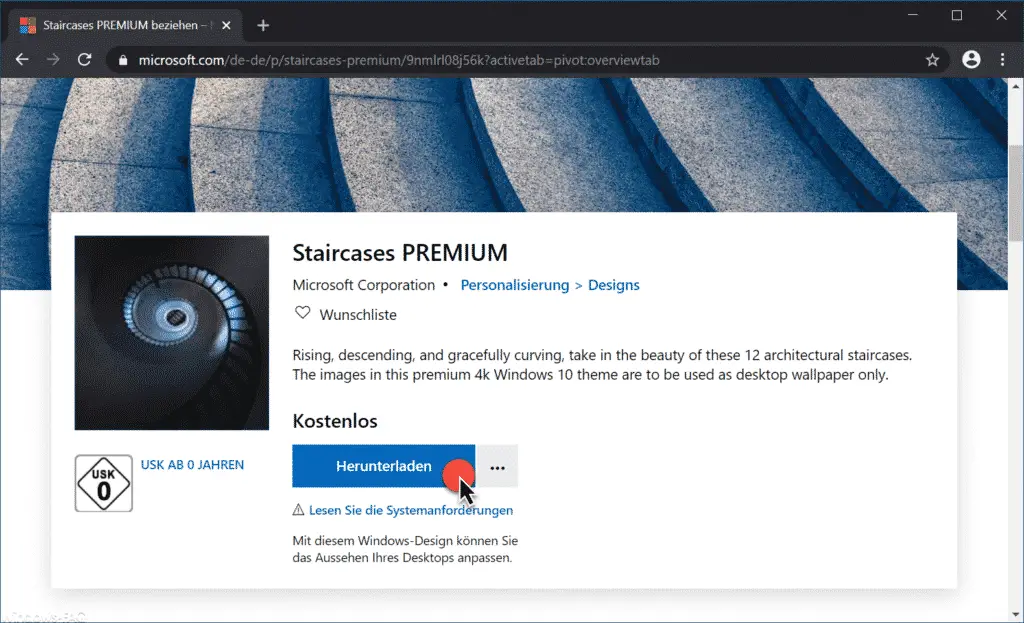Open the Designs category link
This screenshot has height=623, width=1024.
[614, 285]
